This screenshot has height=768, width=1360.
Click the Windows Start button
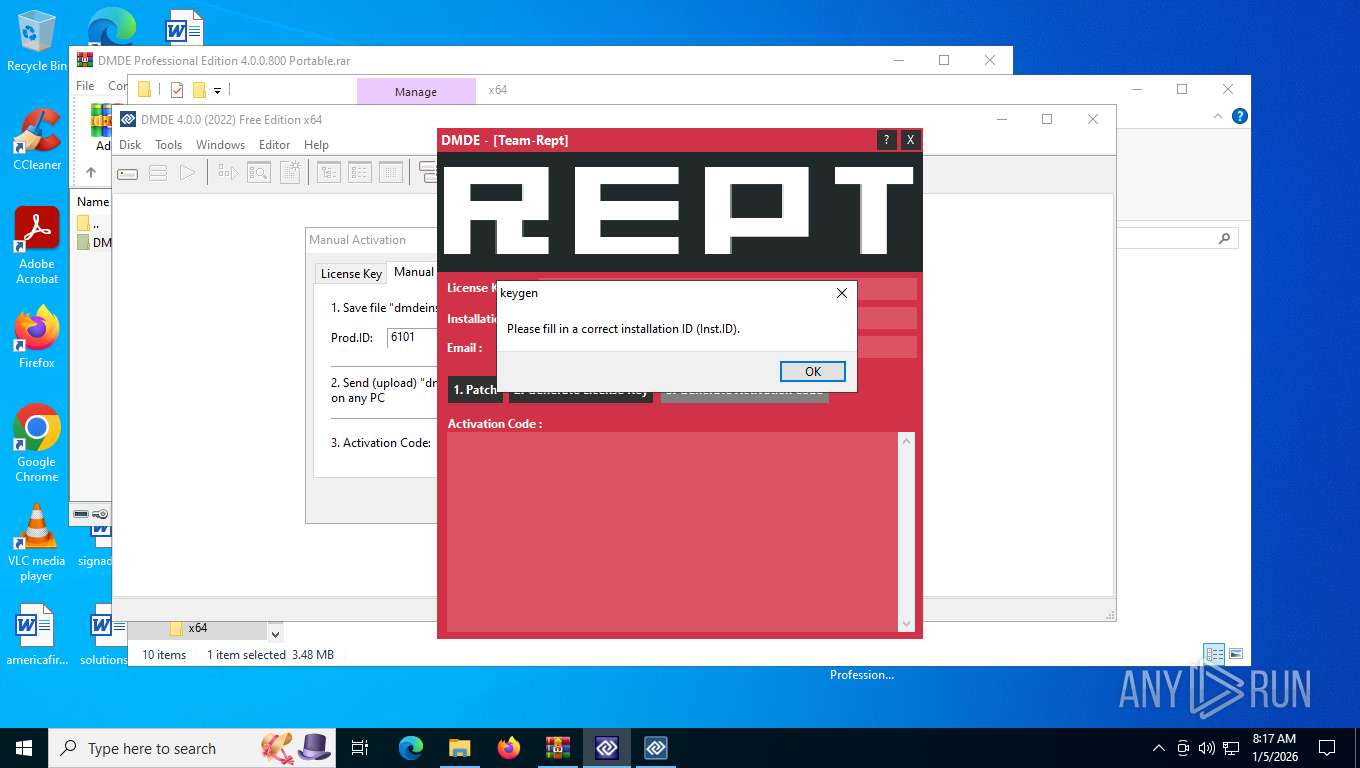[24, 748]
